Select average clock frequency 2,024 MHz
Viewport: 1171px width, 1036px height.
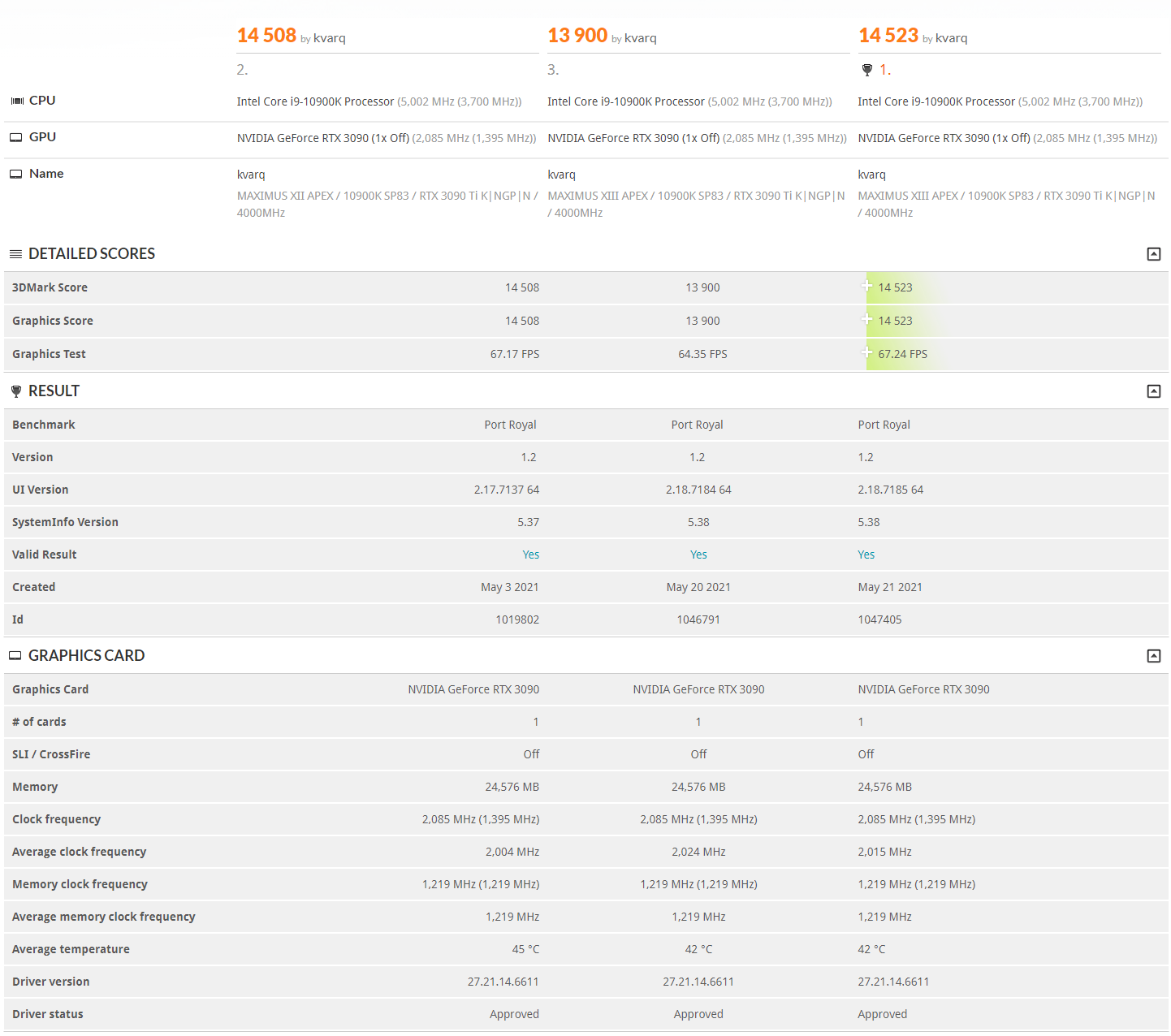point(698,852)
